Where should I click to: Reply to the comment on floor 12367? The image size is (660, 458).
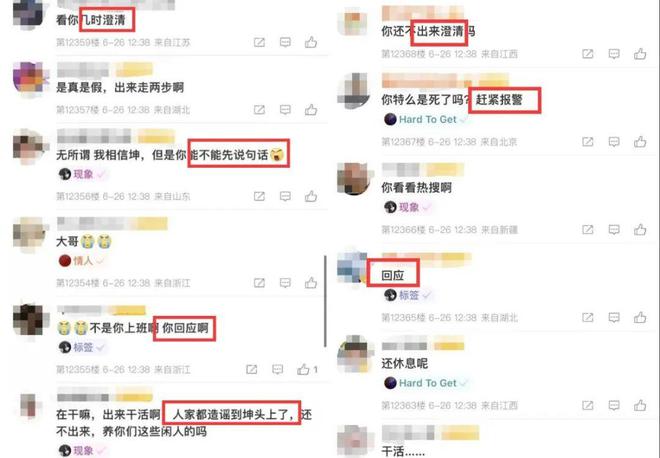coord(614,142)
